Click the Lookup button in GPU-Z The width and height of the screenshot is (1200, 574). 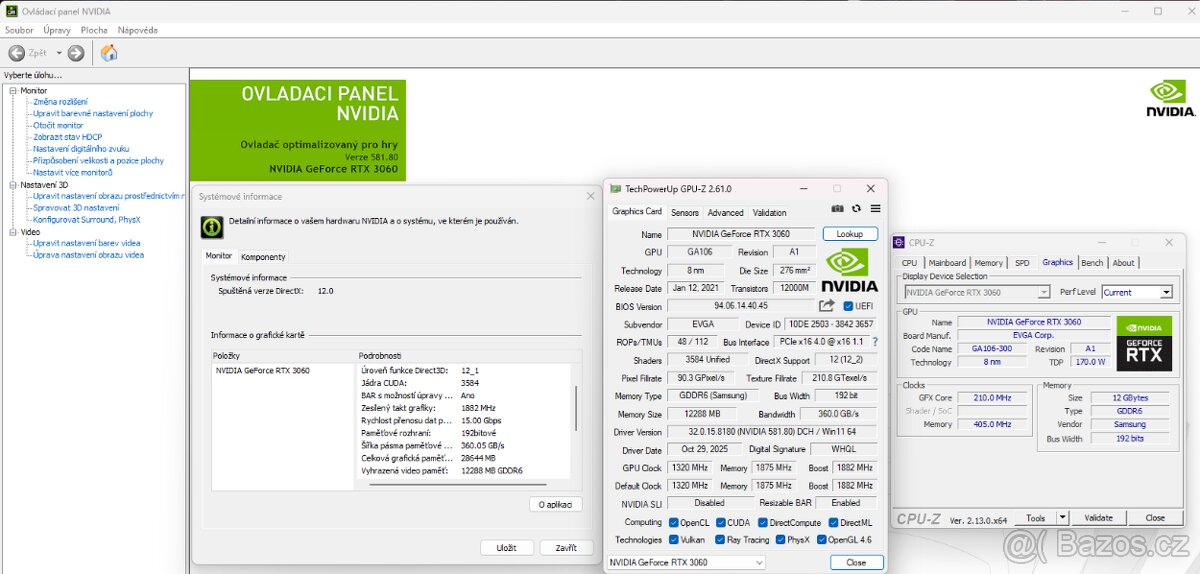(x=849, y=234)
